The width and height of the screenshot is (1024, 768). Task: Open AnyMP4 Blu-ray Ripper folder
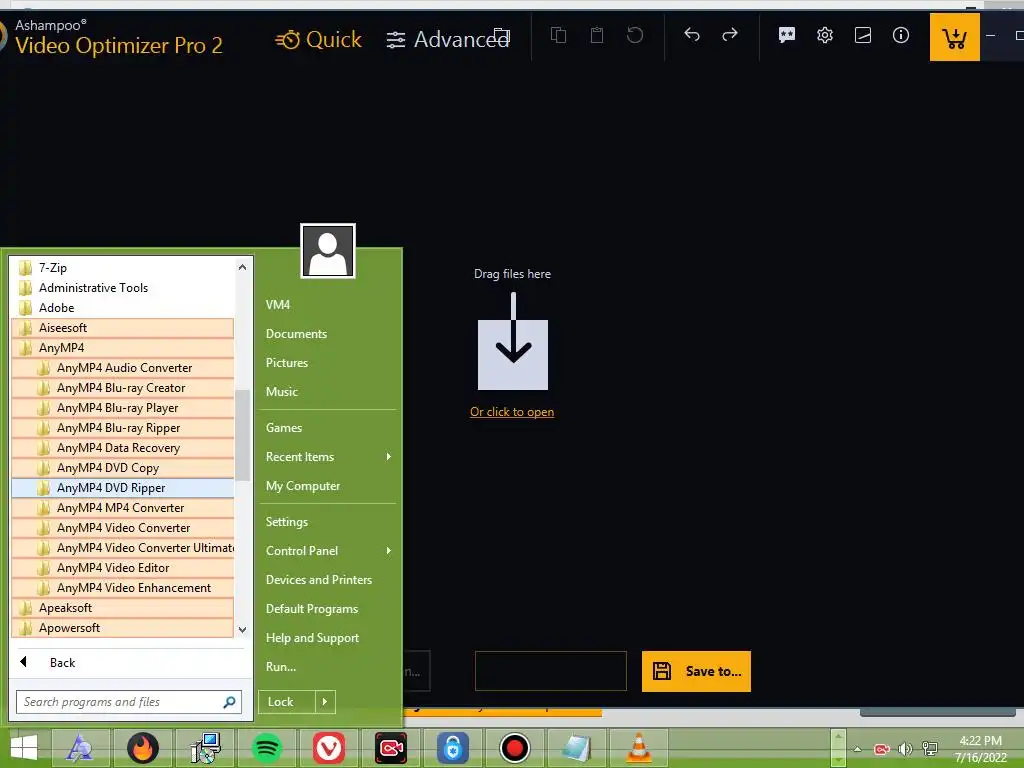tap(123, 428)
